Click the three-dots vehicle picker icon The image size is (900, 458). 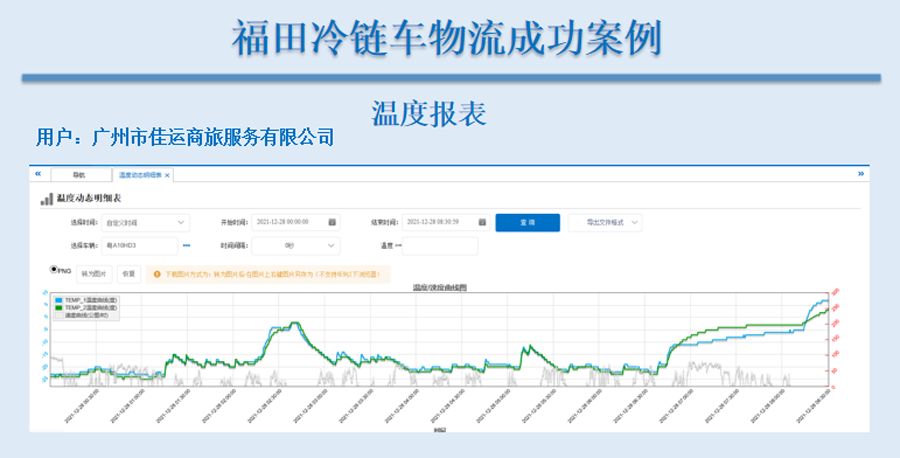click(187, 246)
